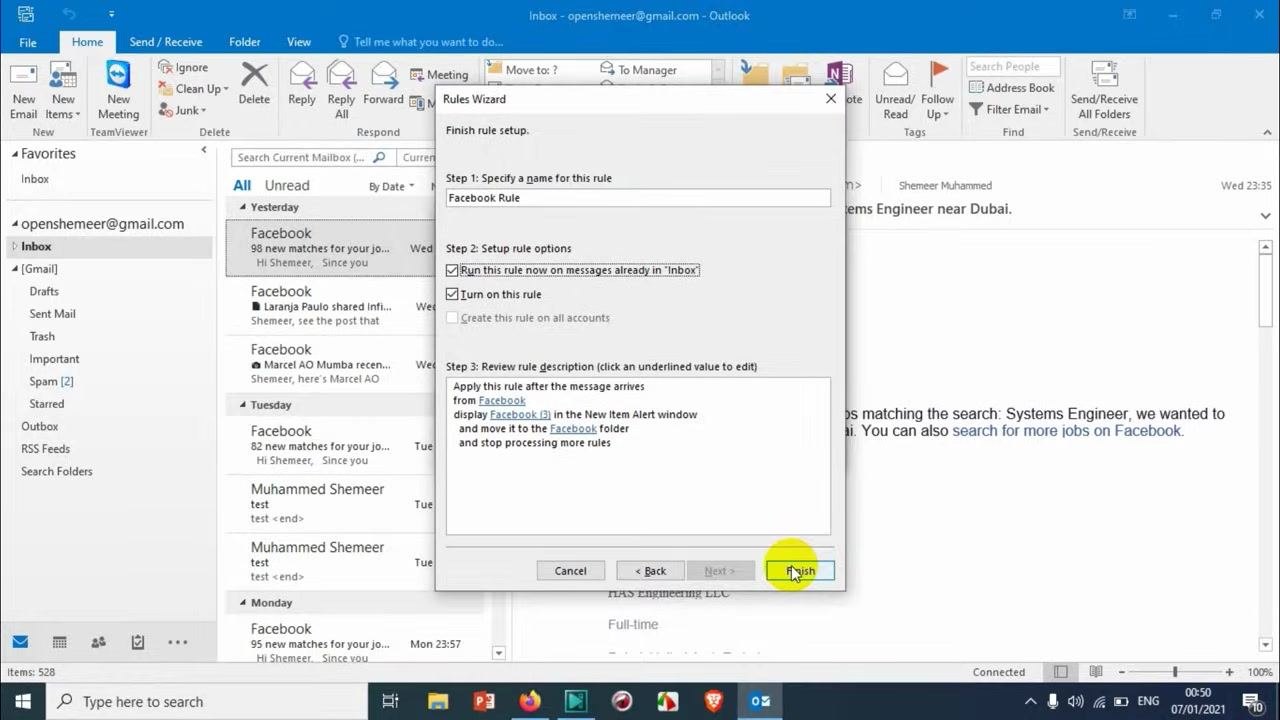Open the By Date sort dropdown
Viewport: 1280px width, 720px height.
coord(391,186)
